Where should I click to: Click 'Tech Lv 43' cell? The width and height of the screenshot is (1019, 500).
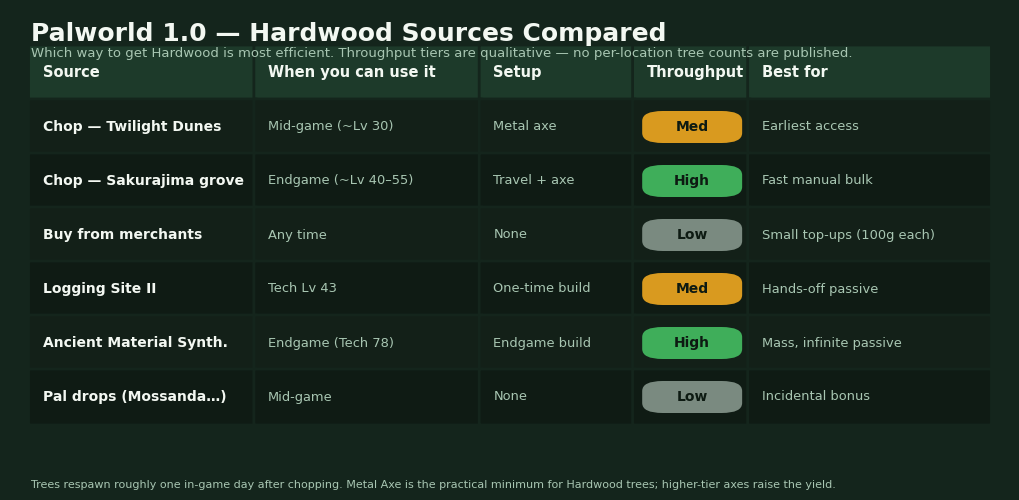367,289
